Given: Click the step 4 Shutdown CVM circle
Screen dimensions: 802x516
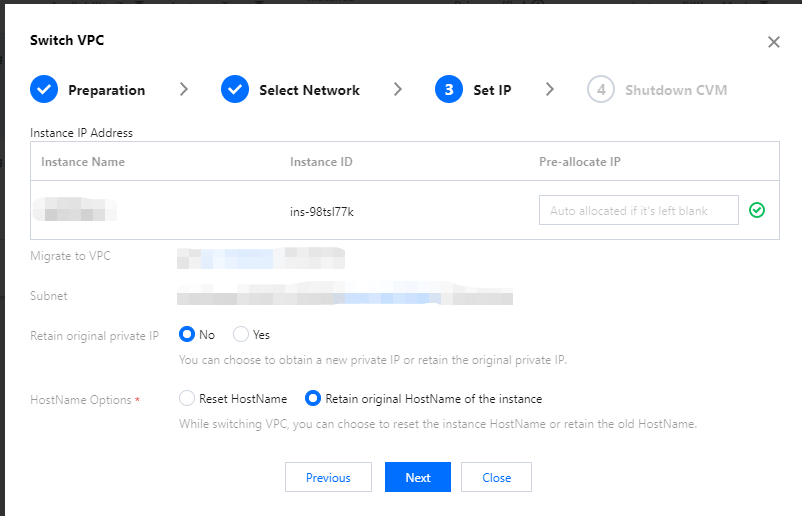Looking at the screenshot, I should [601, 90].
